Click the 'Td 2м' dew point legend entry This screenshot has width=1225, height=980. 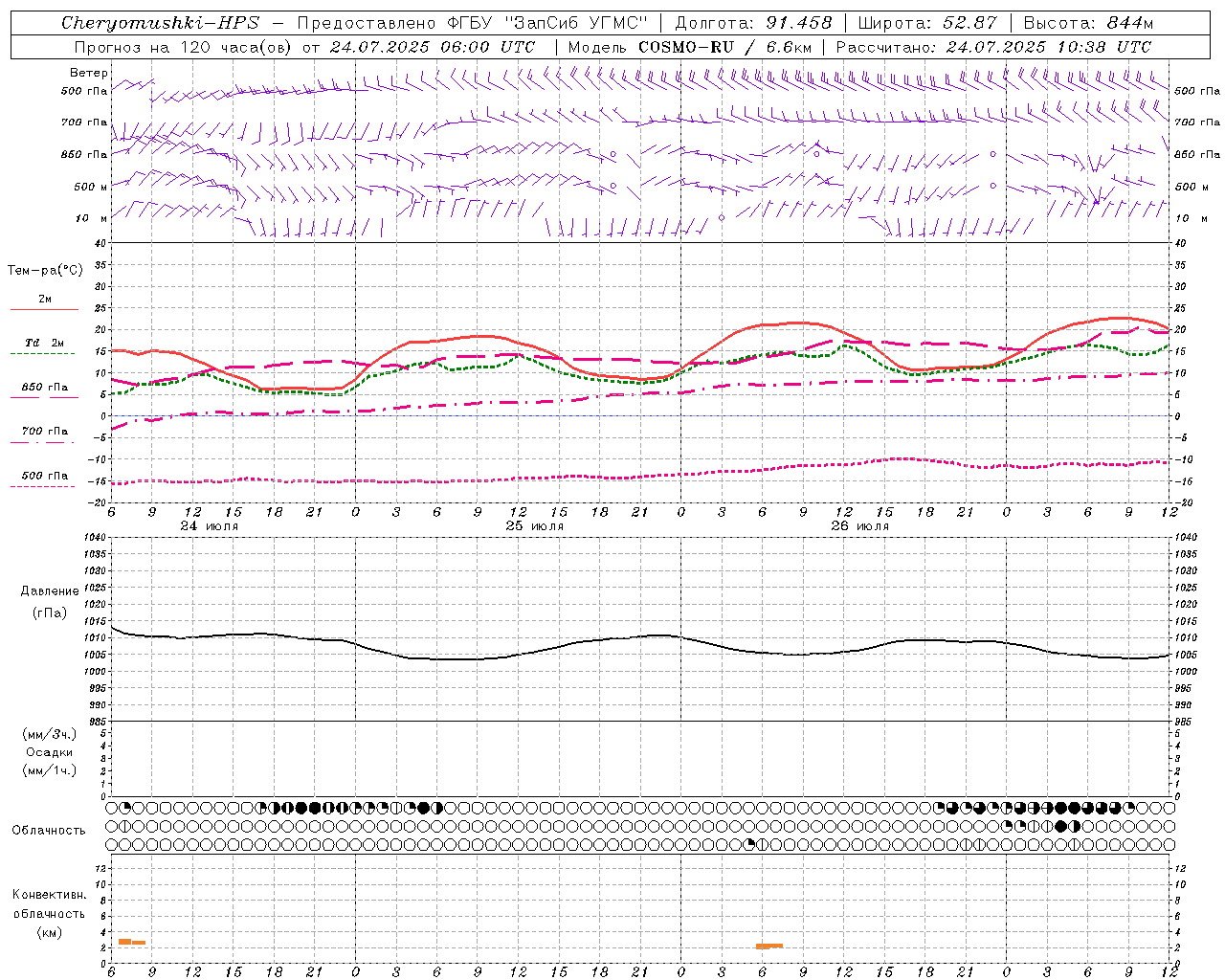(44, 343)
